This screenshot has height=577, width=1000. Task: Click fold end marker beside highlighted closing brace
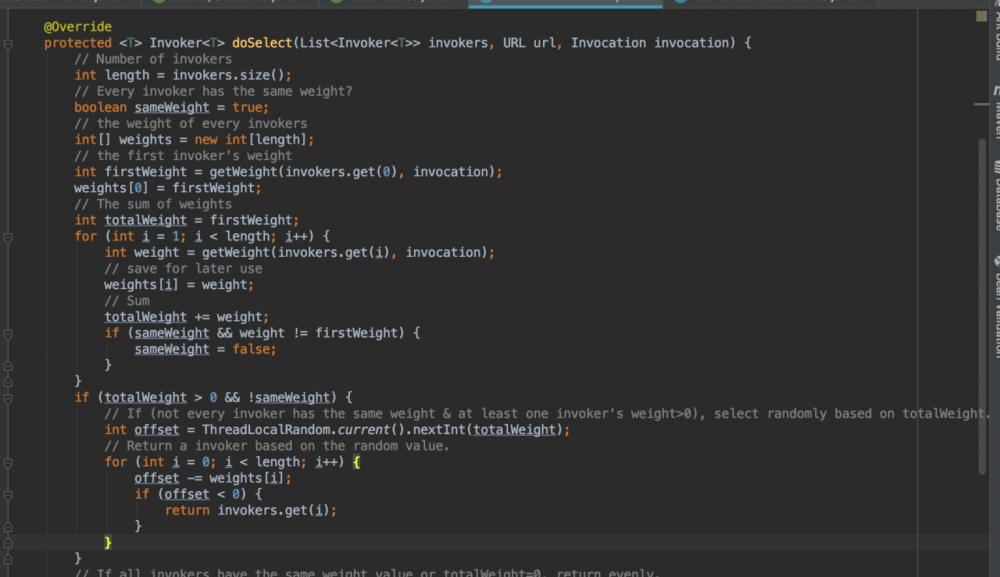8,543
